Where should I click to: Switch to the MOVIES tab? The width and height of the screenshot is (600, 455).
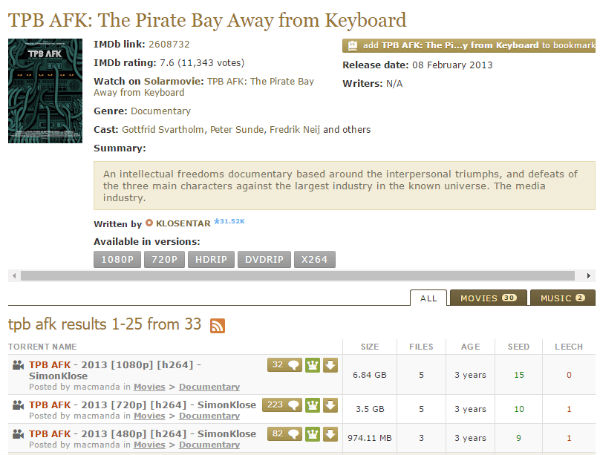coord(487,298)
